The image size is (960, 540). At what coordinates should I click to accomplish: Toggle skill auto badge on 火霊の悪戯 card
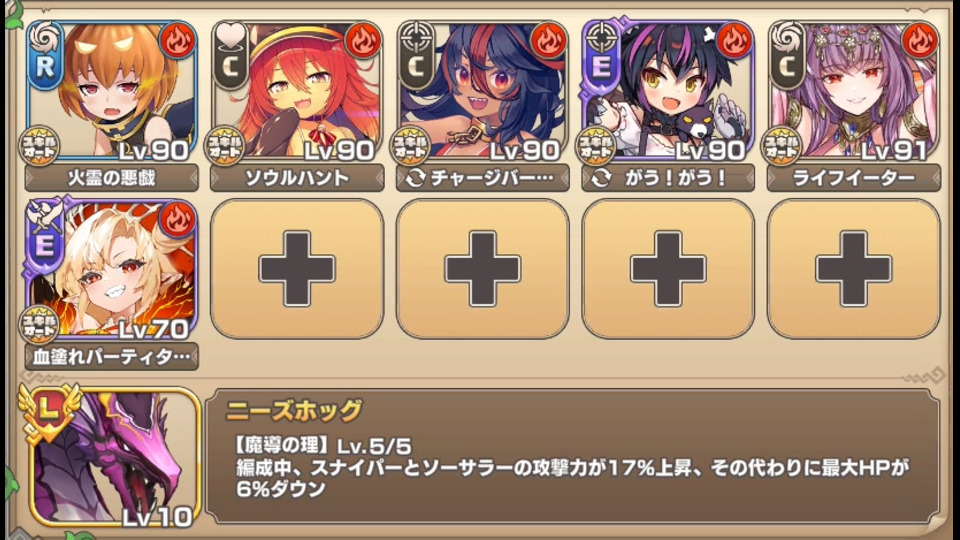click(x=40, y=146)
